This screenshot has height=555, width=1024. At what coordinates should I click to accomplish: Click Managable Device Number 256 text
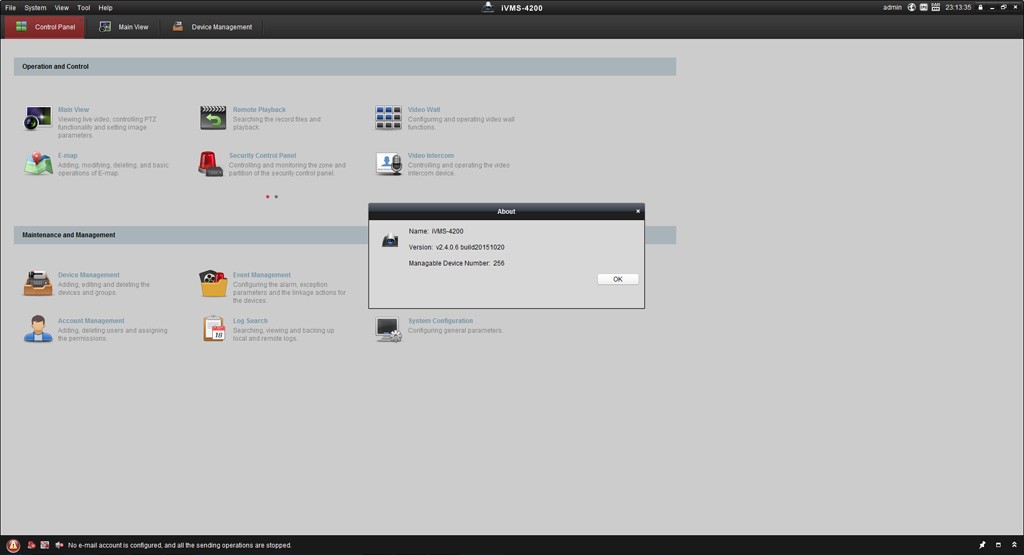[456, 263]
